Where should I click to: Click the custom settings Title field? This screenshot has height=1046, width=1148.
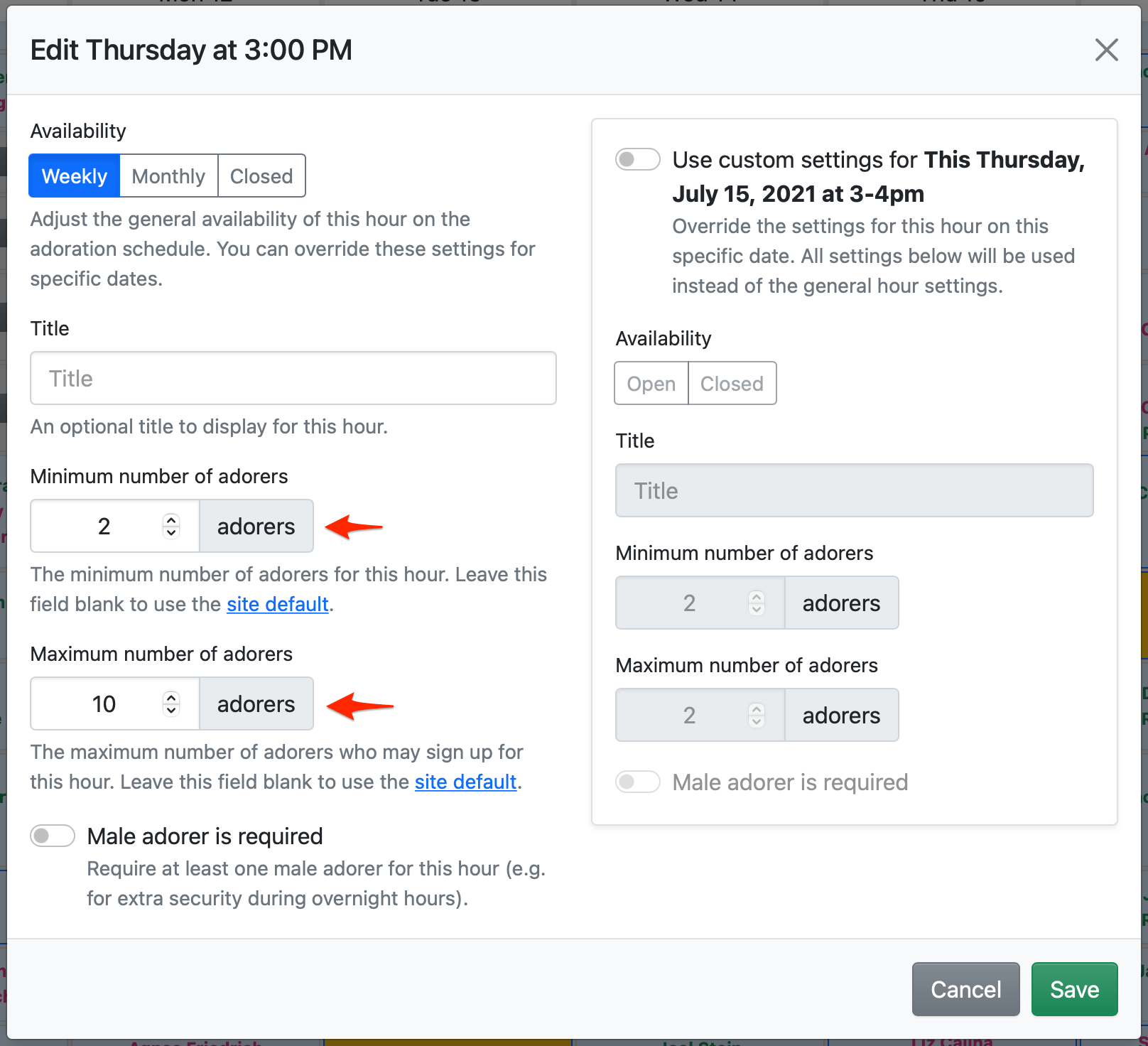[854, 491]
